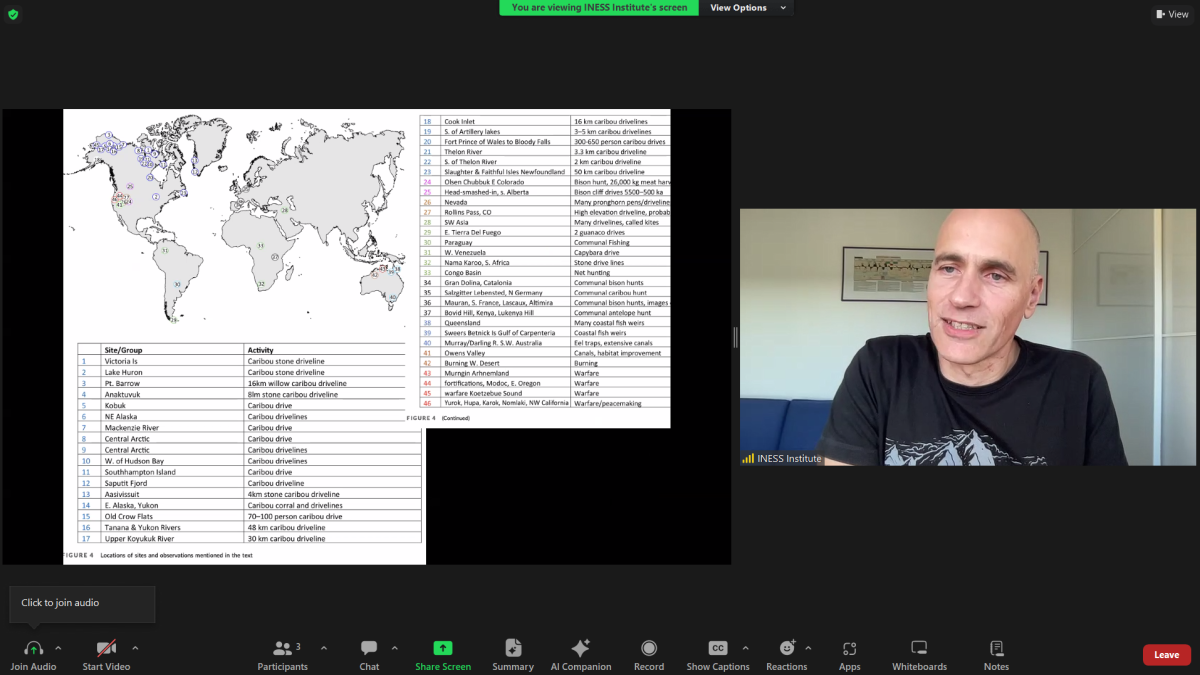Expand the audio options arrow beside Join Audio

[x=58, y=648]
